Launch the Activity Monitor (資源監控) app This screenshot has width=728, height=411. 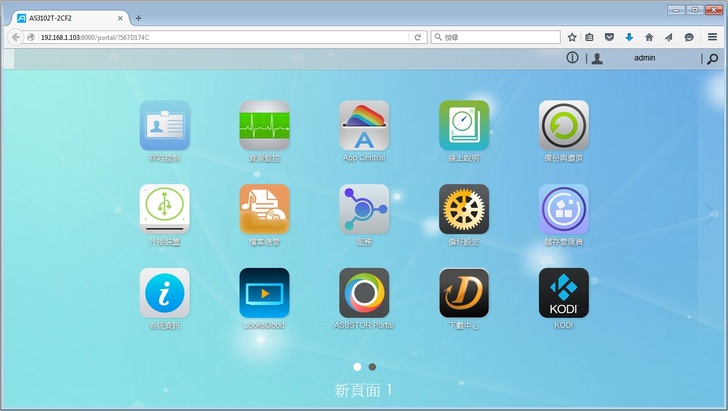click(x=264, y=126)
